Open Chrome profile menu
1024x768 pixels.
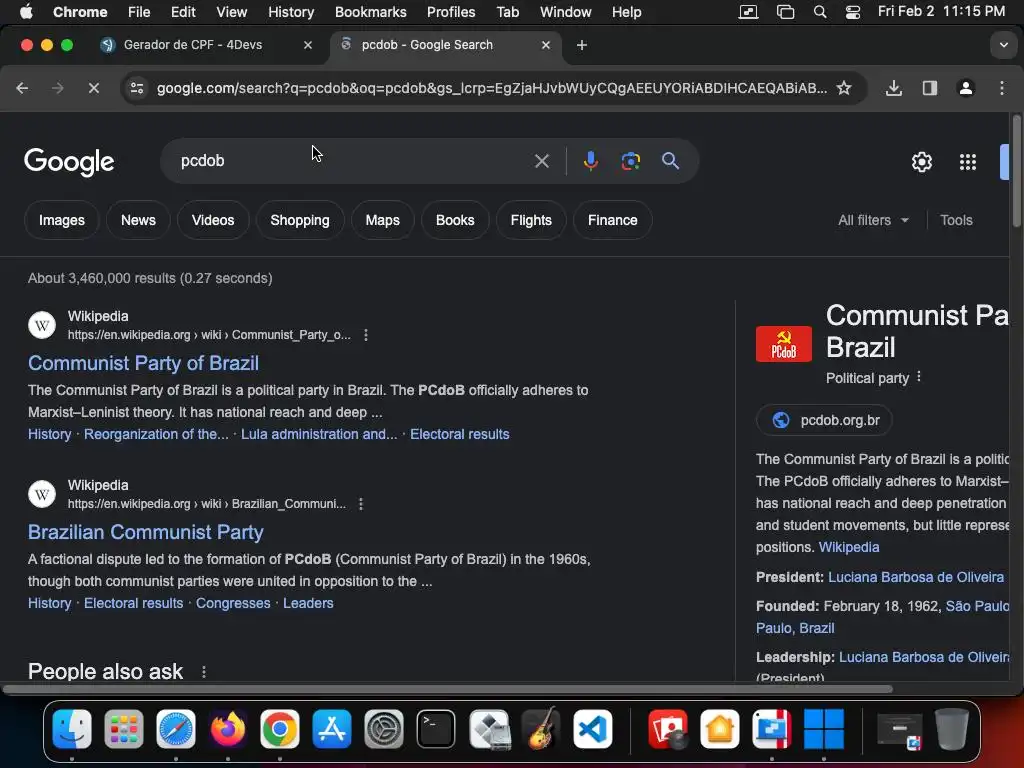pos(965,88)
